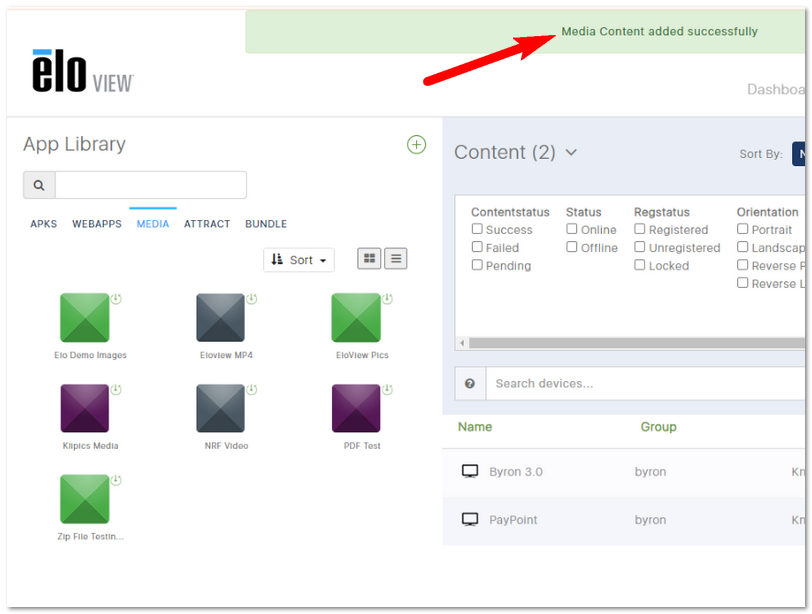Expand the Content (2) dropdown chevron

pyautogui.click(x=571, y=152)
